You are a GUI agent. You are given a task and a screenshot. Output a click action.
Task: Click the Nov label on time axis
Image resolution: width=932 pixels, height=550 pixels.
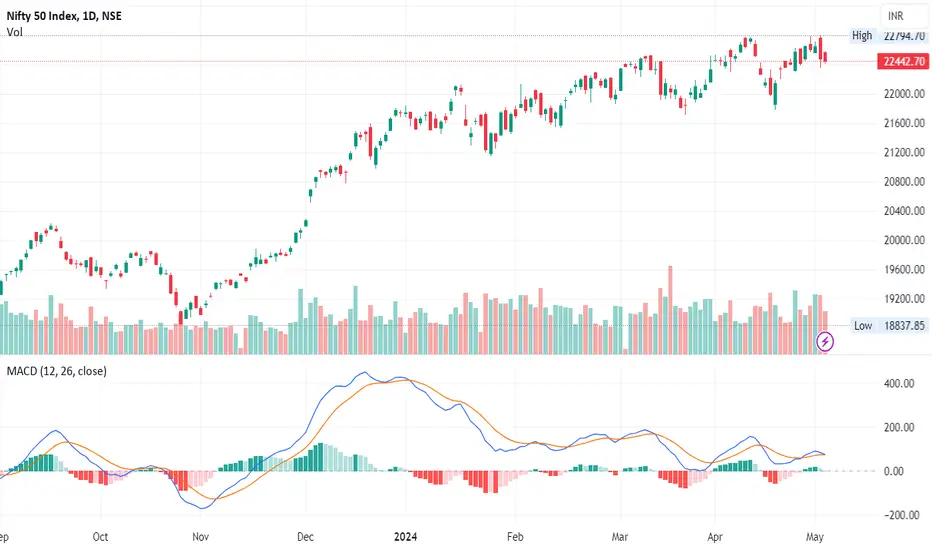200,536
